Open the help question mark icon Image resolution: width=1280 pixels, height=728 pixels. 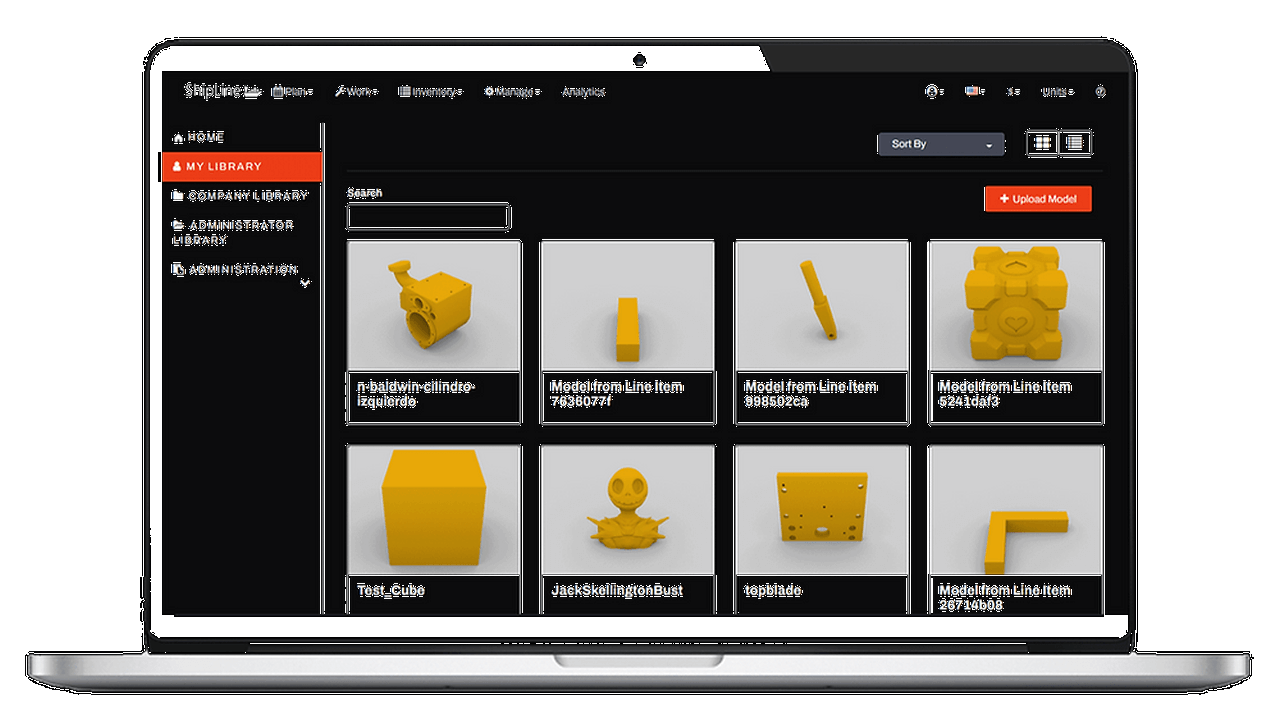(1100, 92)
